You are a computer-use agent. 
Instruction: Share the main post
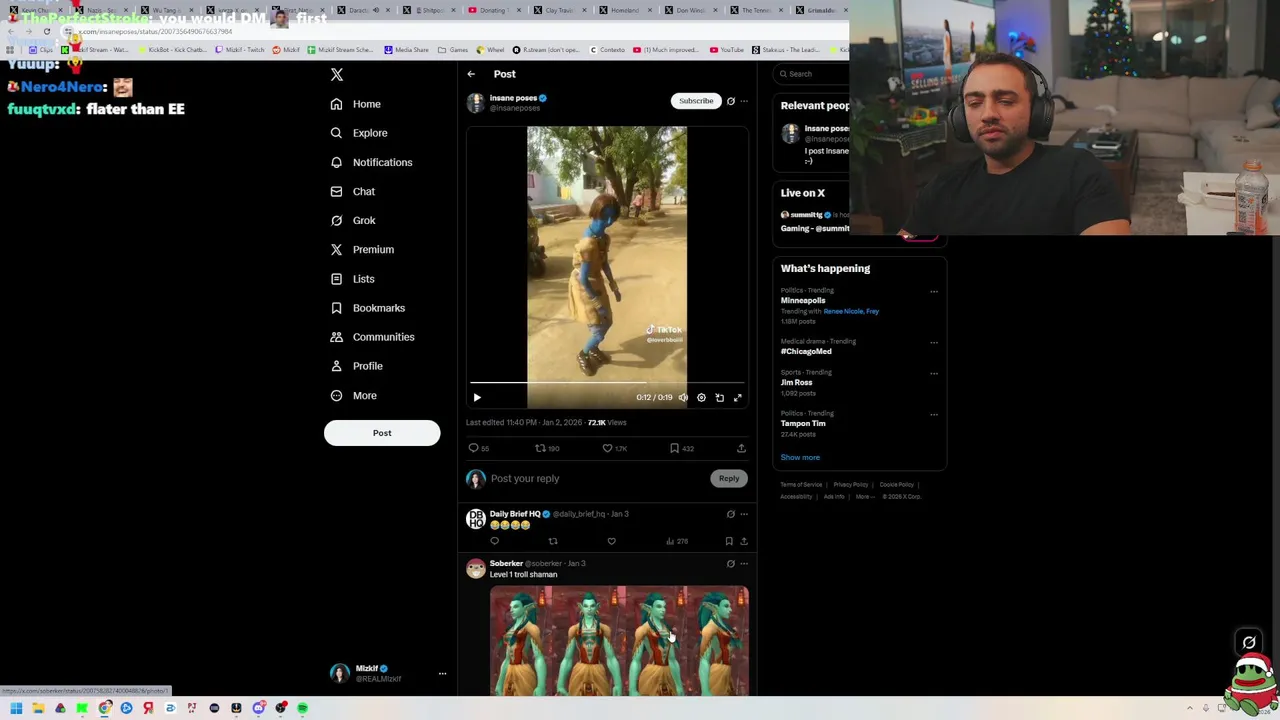(x=741, y=449)
